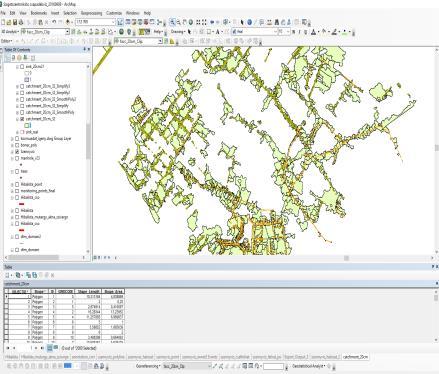
Task: Click the Shape_Length column header
Action: (x=88, y=291)
